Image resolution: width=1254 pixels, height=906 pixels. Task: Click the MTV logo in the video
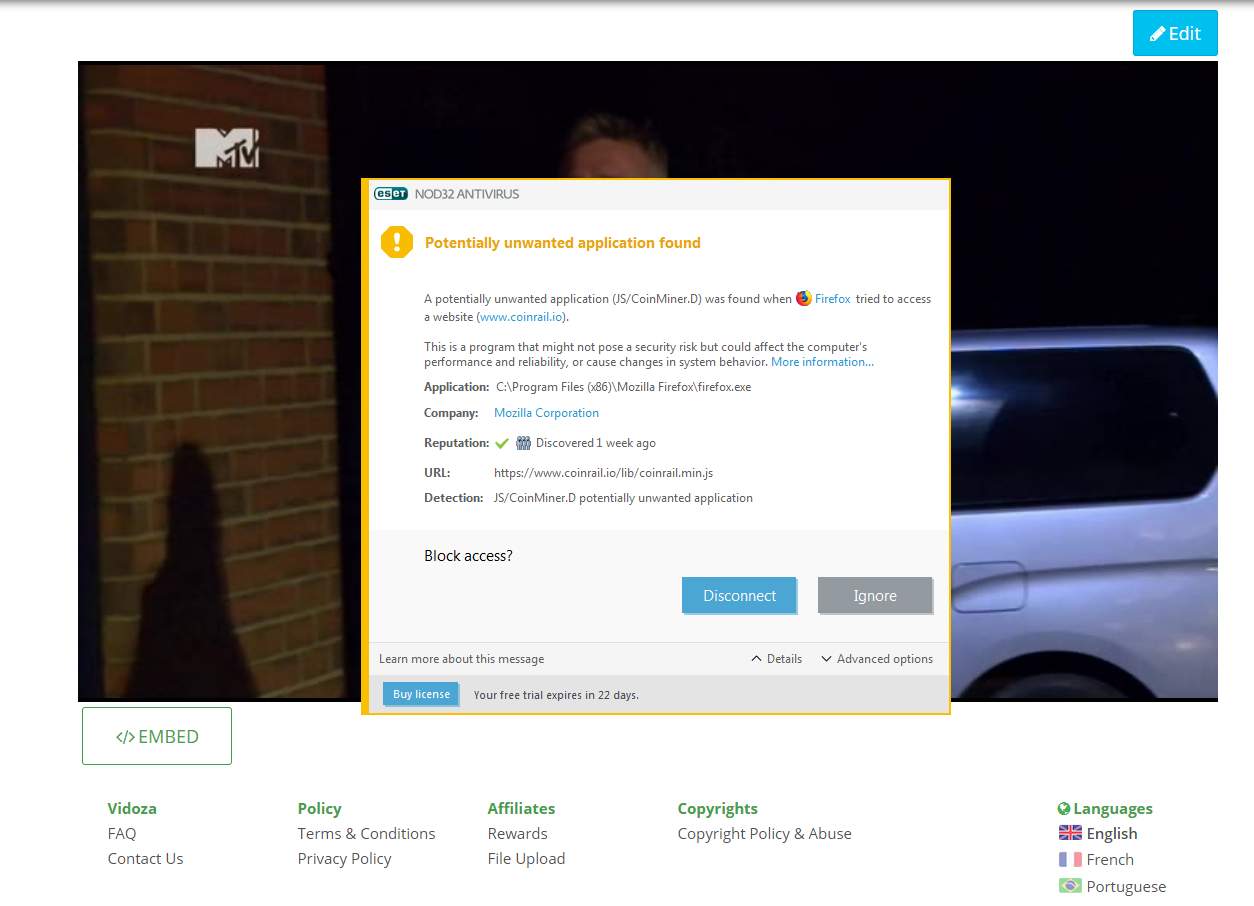pyautogui.click(x=227, y=147)
